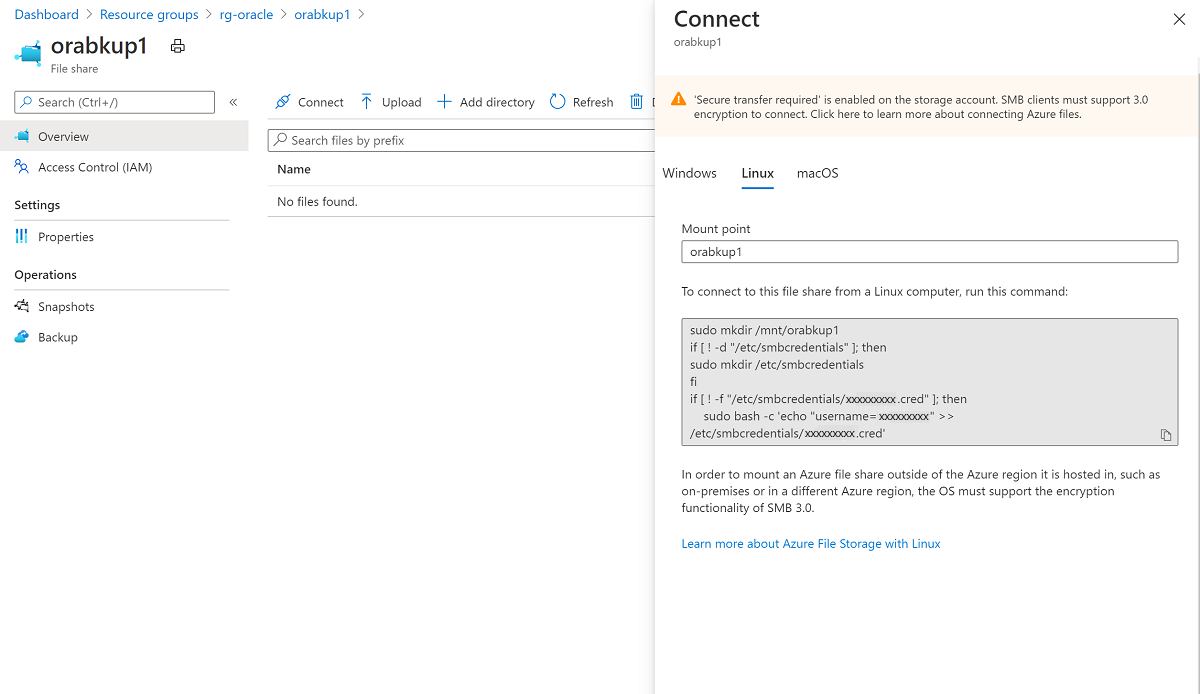Click the Connect toolbar button
The height and width of the screenshot is (694, 1200).
(x=309, y=102)
